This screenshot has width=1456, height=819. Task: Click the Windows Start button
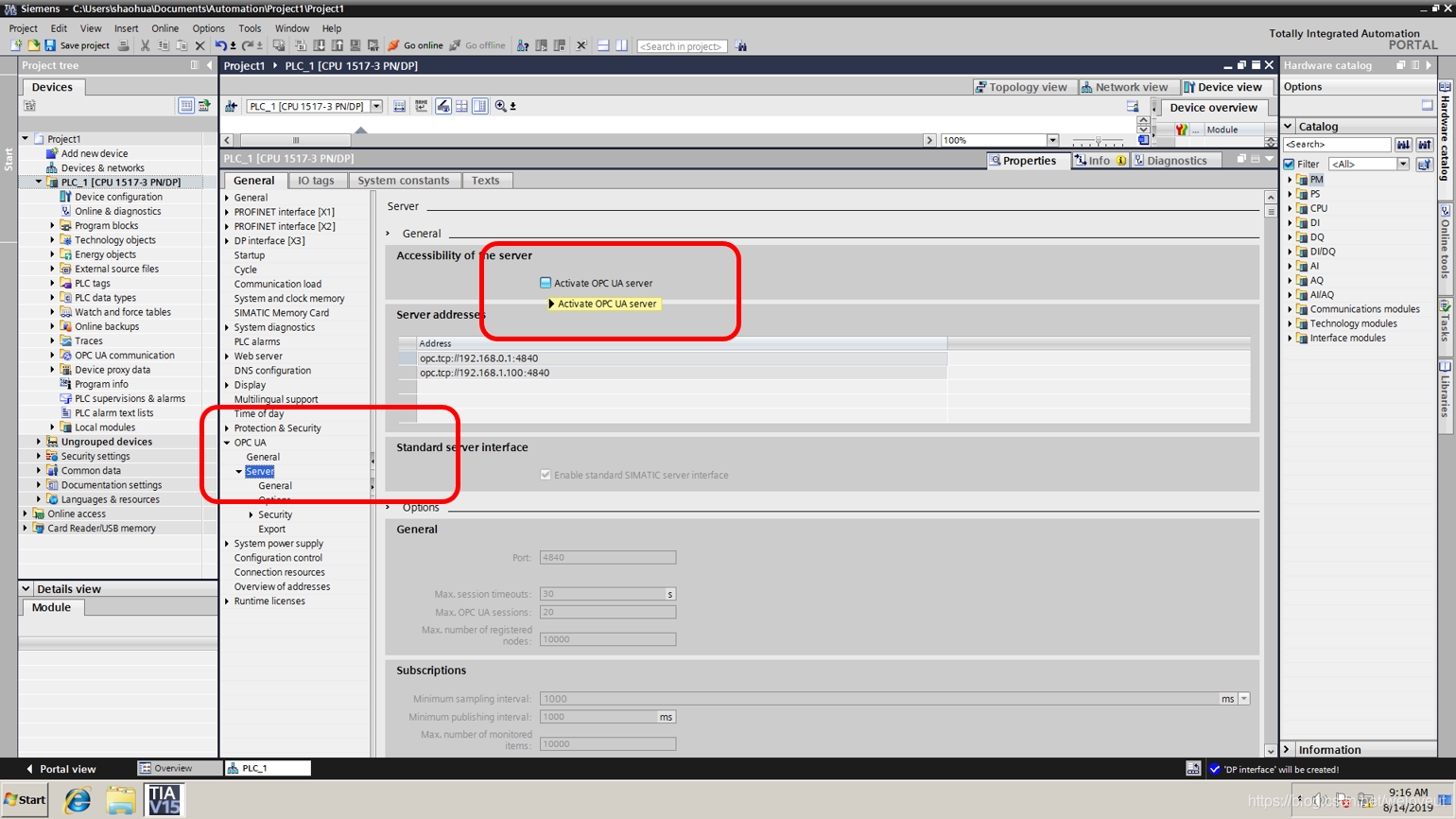click(26, 800)
